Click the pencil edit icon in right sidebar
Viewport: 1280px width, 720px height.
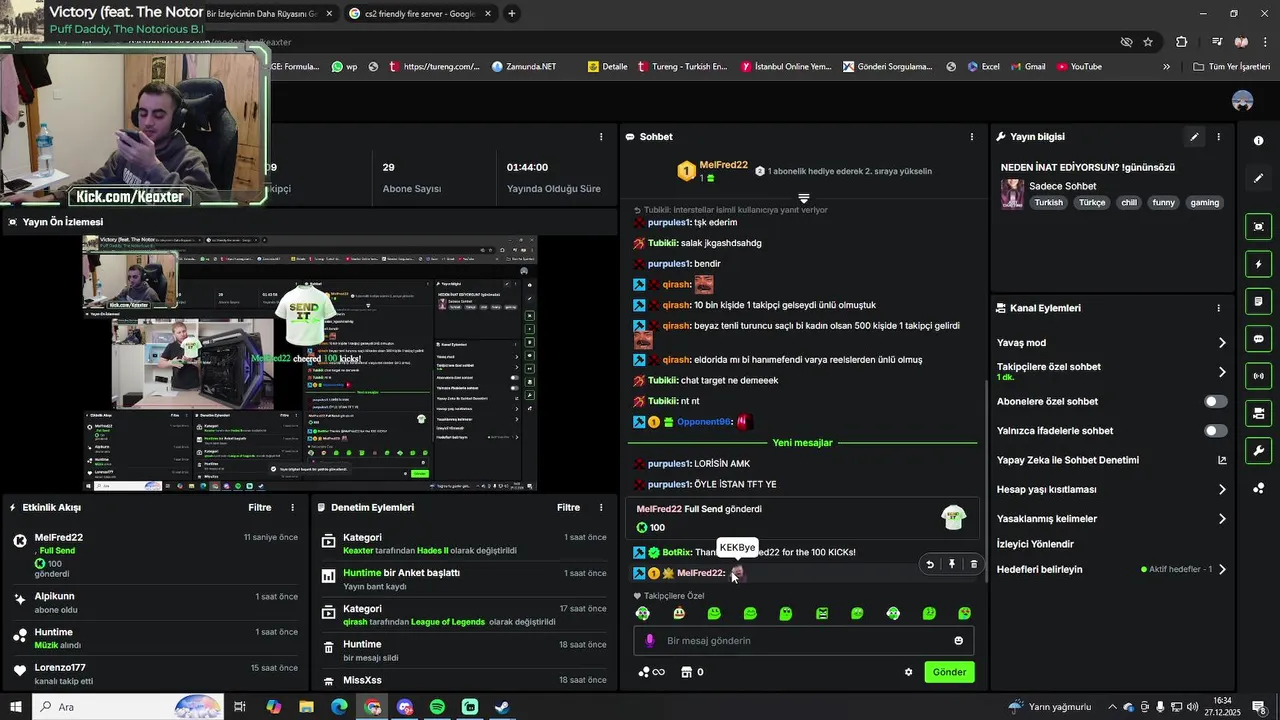(x=1258, y=178)
